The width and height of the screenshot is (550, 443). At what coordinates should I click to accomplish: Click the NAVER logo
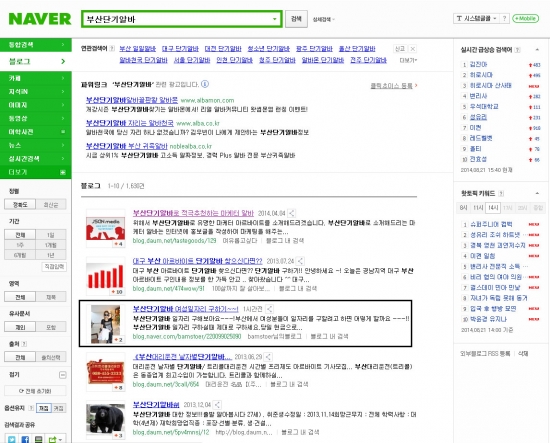coord(40,19)
